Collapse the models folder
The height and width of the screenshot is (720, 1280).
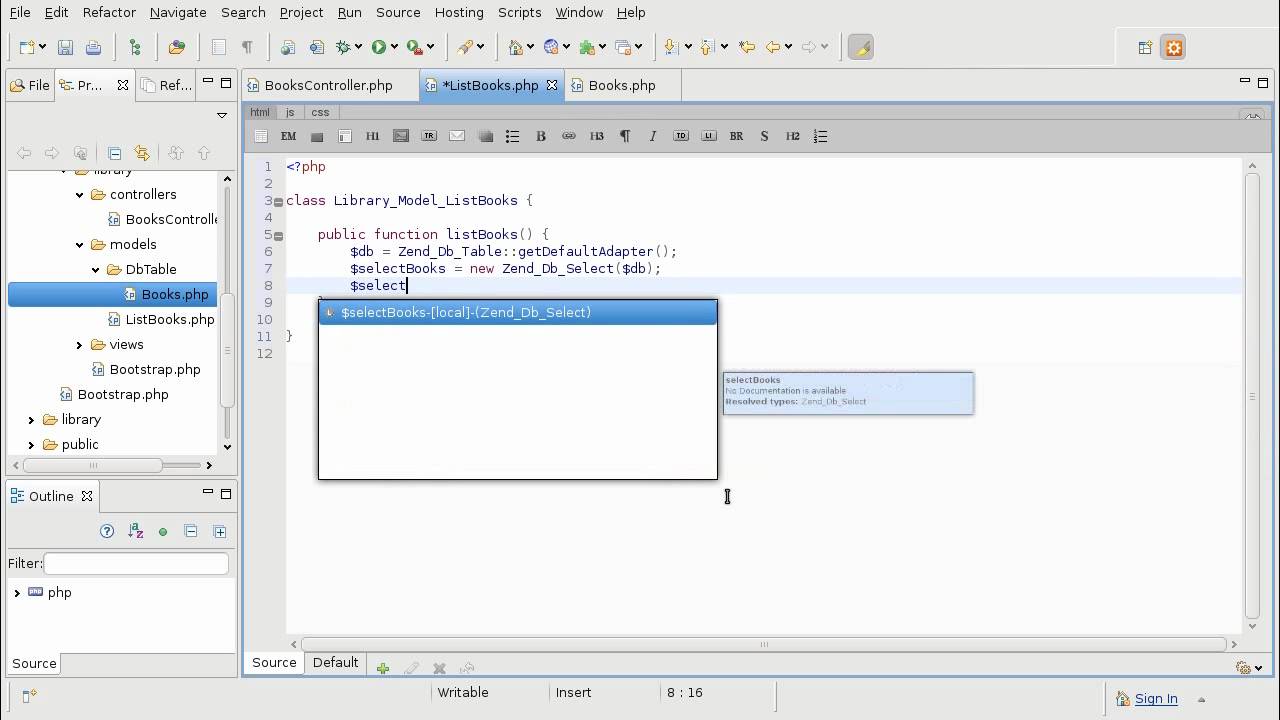point(80,244)
